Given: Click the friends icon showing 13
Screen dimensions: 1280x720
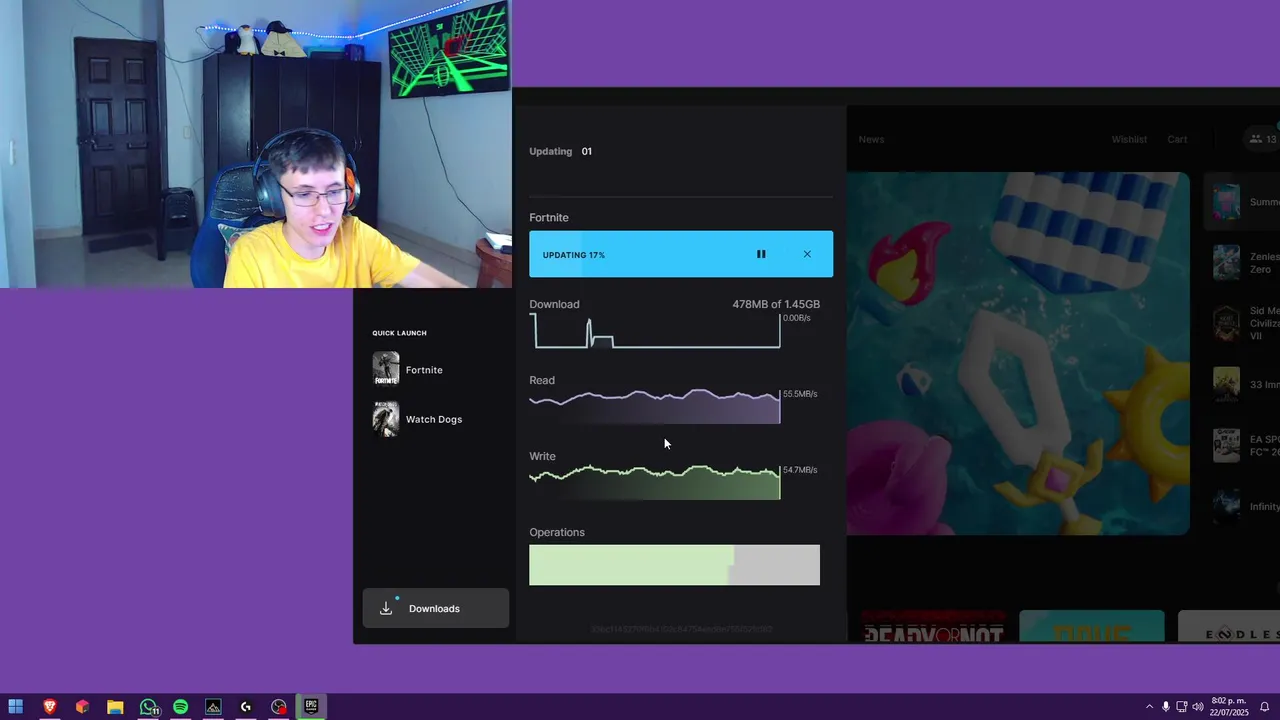Looking at the screenshot, I should (x=1262, y=139).
